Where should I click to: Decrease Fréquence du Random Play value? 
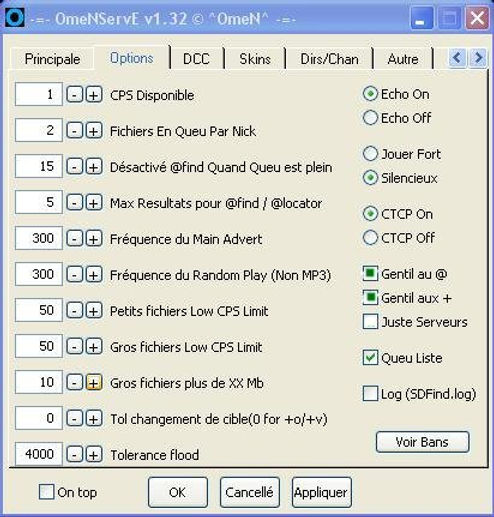pos(74,275)
